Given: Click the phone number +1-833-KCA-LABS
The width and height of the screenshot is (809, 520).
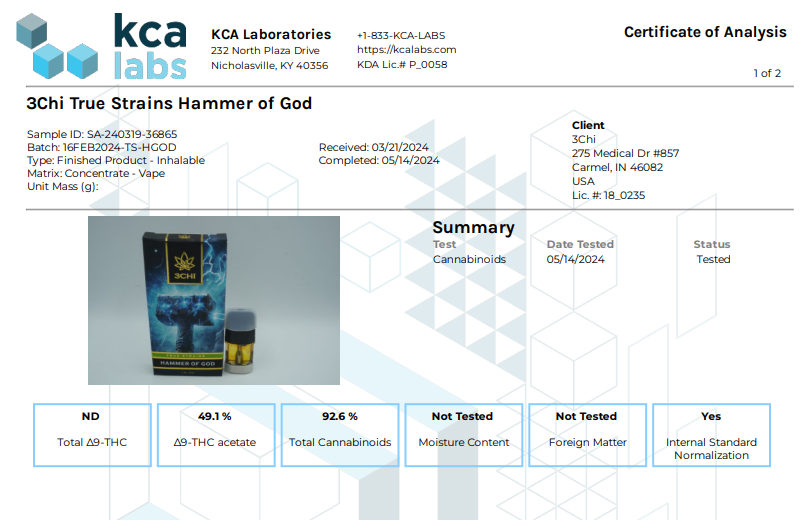Looking at the screenshot, I should click(x=401, y=36).
